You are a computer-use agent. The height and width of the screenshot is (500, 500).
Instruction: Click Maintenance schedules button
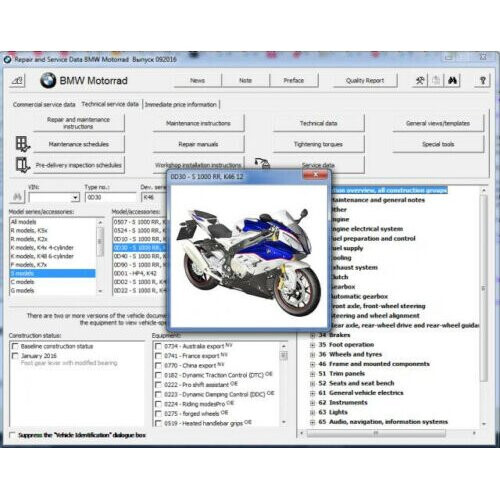coord(79,144)
